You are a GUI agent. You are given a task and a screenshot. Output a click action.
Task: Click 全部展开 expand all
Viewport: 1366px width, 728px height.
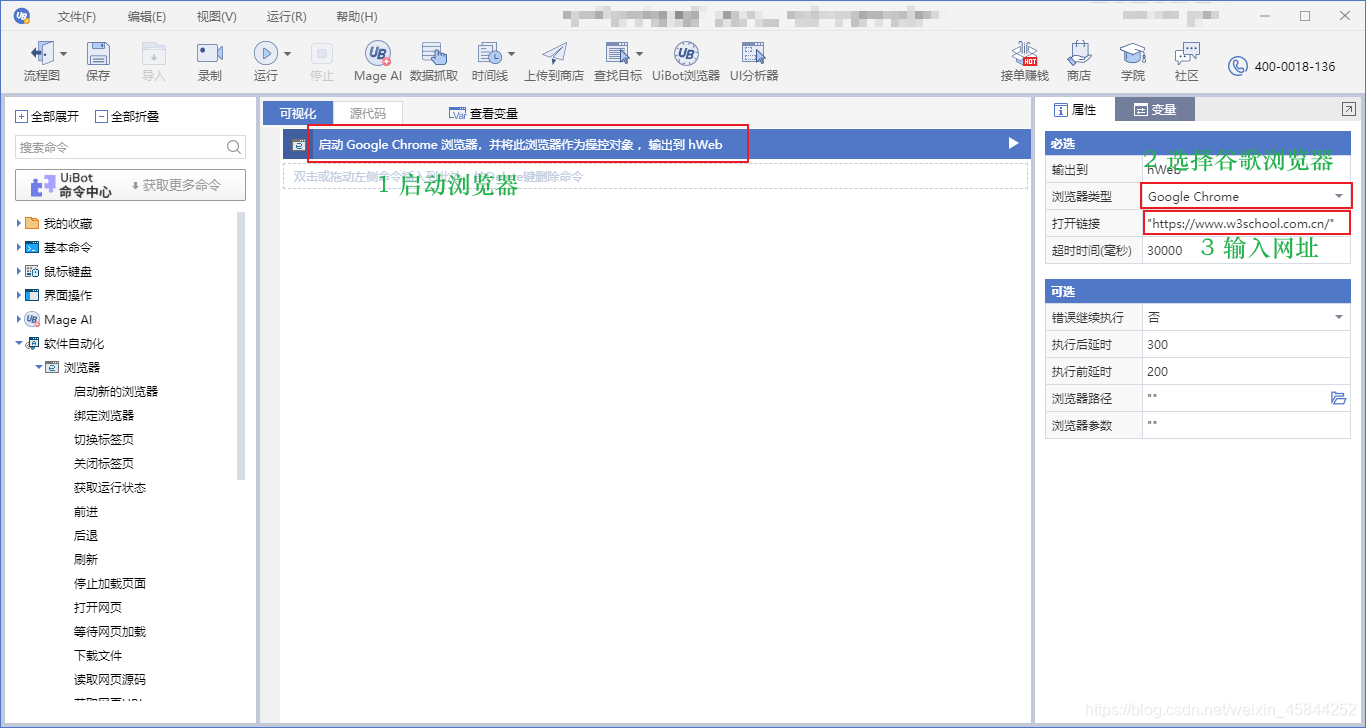click(47, 116)
